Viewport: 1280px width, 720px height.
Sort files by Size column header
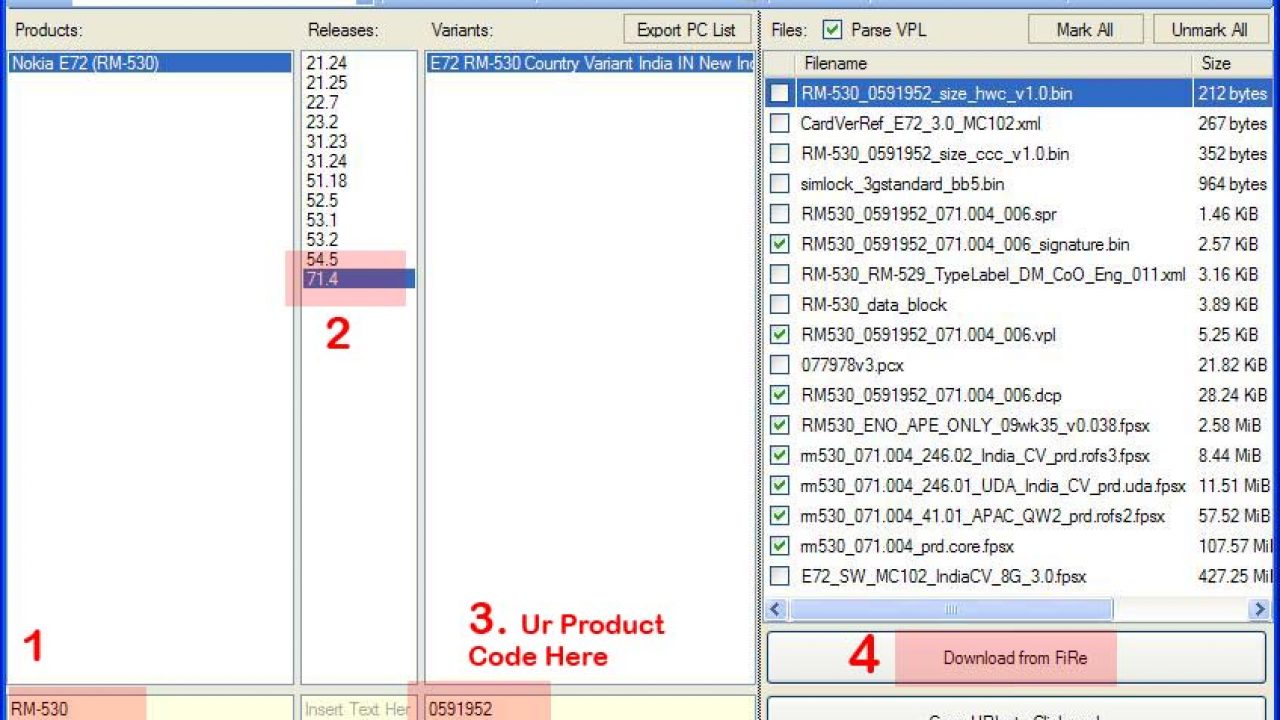click(x=1232, y=63)
